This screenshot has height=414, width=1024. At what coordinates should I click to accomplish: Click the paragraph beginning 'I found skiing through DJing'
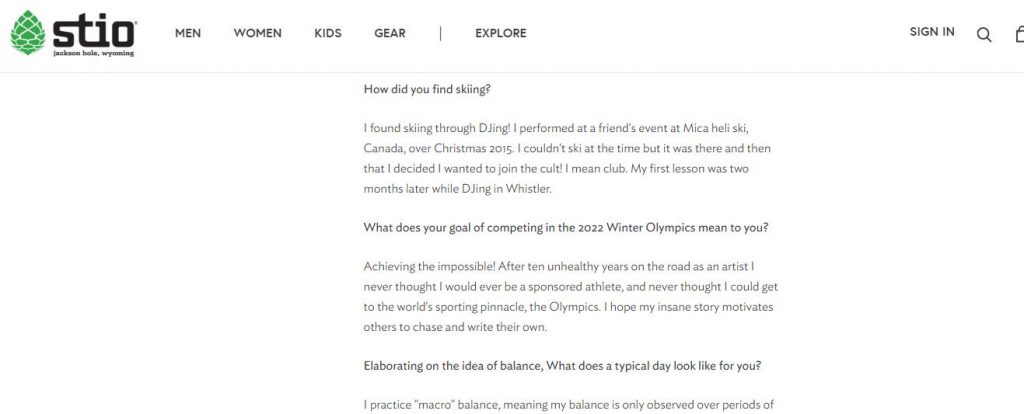tap(567, 159)
